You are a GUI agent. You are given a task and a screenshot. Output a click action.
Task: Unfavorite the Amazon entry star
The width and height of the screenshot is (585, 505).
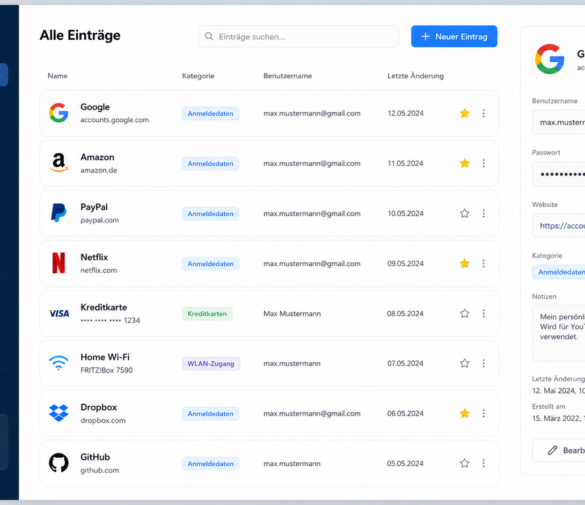[x=464, y=163]
